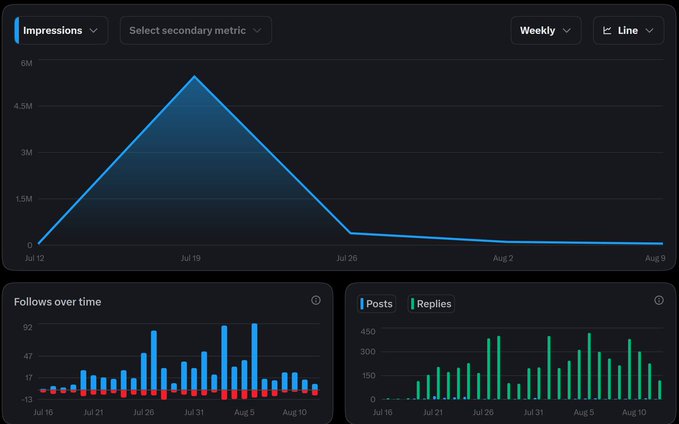Click the "Jul 12" label on the Impressions axis
The width and height of the screenshot is (679, 424).
[34, 258]
